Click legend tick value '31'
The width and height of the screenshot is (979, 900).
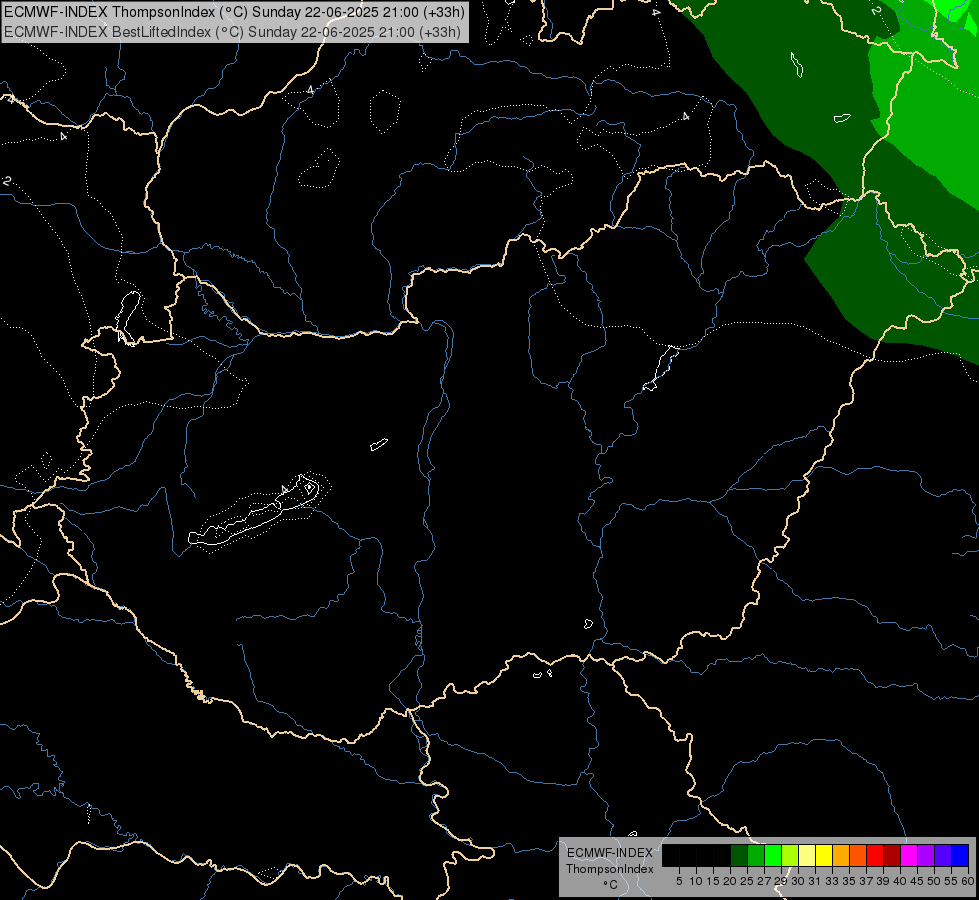(x=815, y=881)
